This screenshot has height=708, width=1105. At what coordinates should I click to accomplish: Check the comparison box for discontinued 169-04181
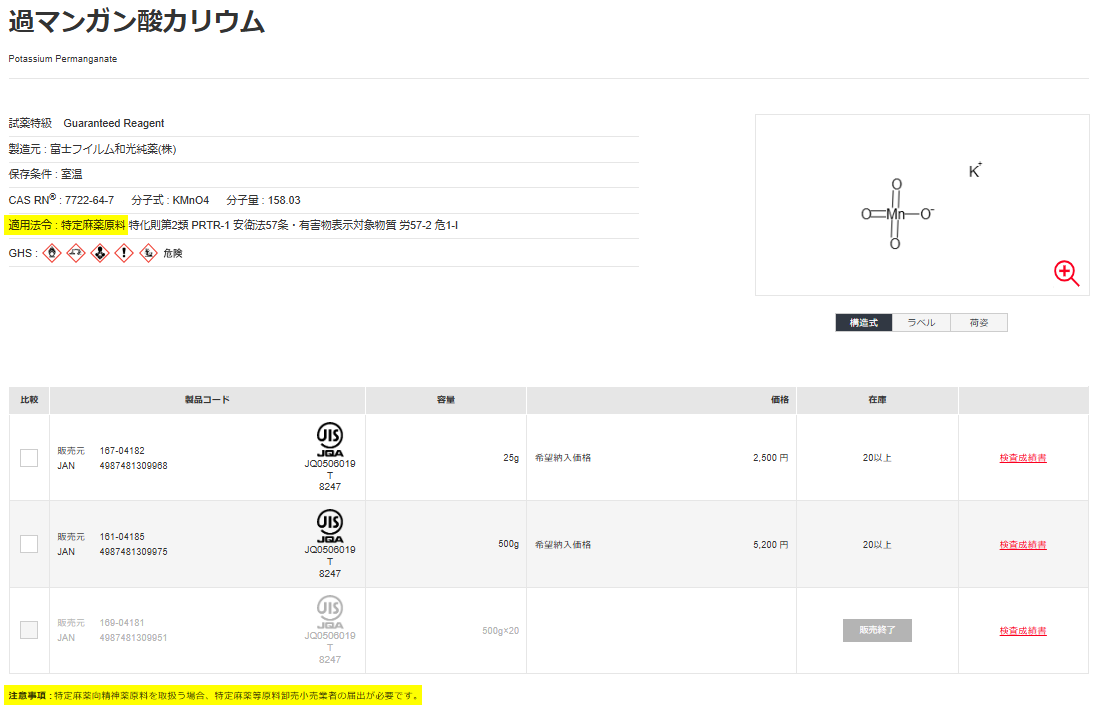point(29,630)
